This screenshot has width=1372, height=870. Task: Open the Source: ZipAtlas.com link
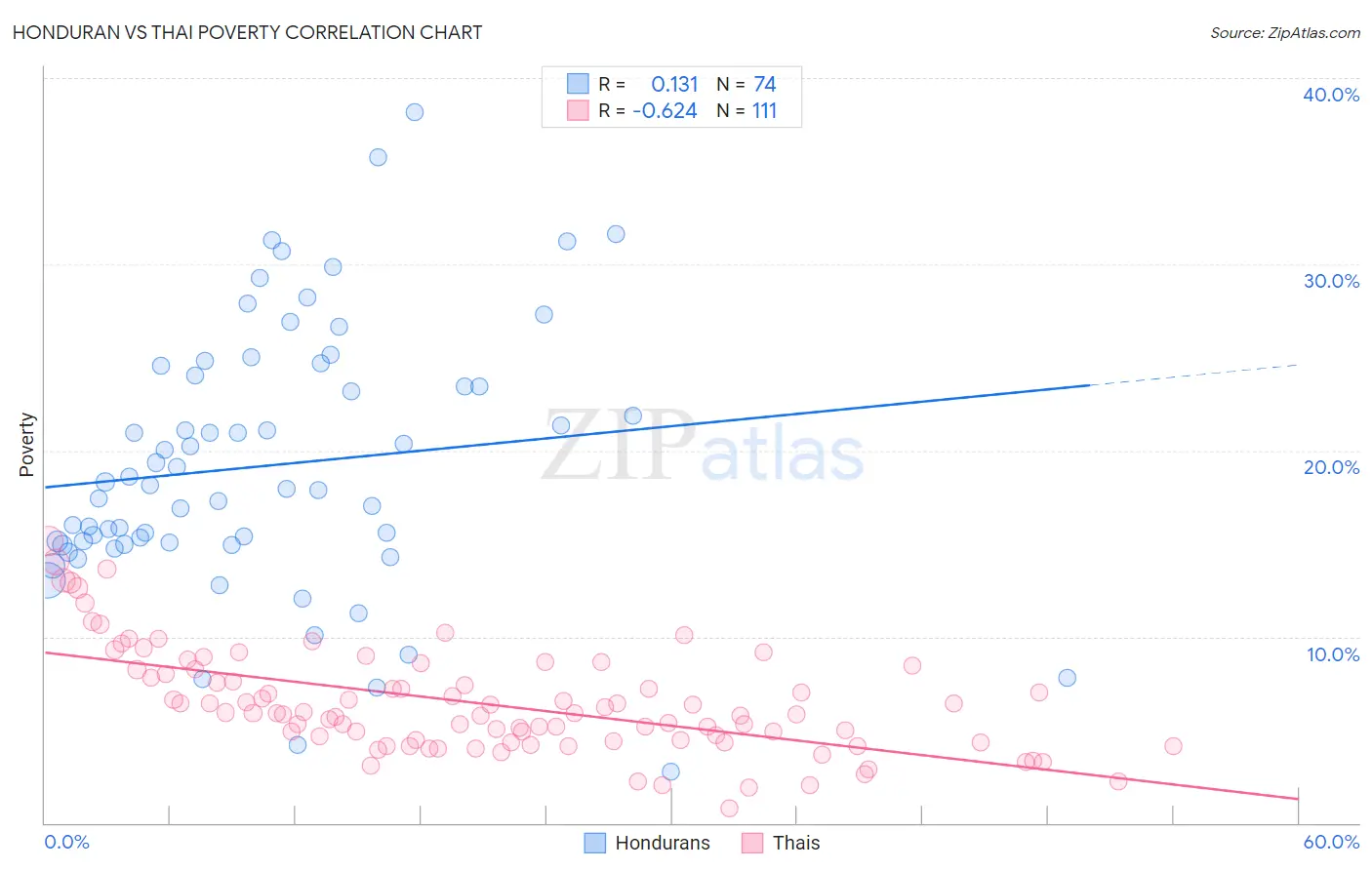point(1285,32)
